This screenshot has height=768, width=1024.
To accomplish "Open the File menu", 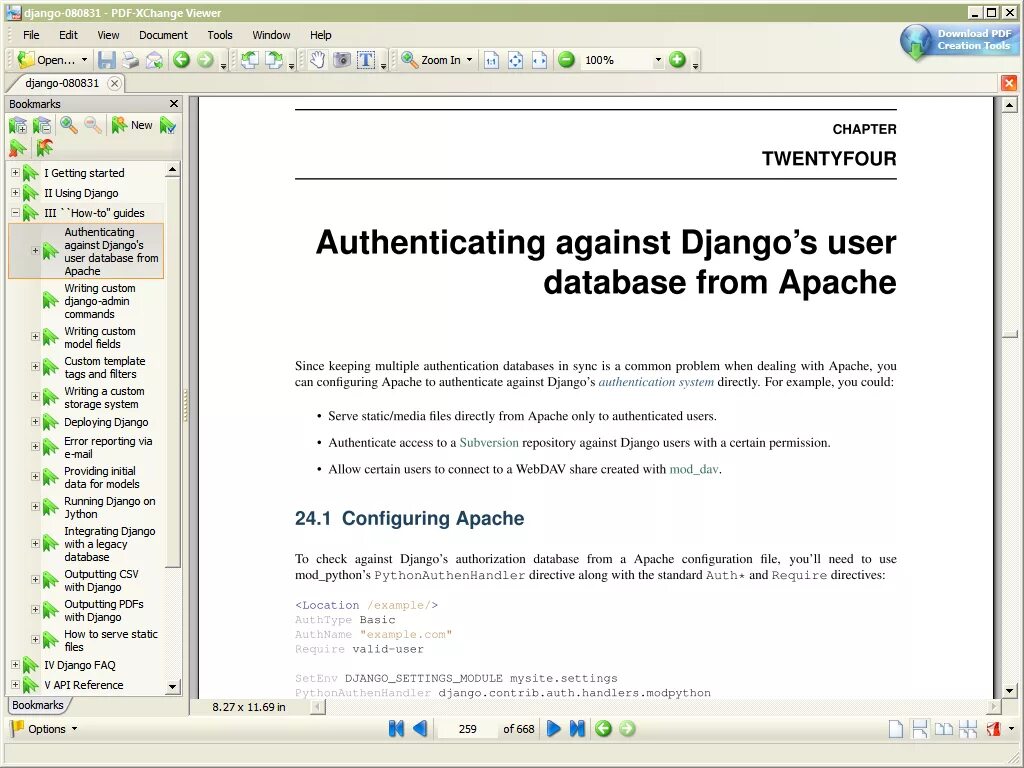I will click(x=31, y=35).
